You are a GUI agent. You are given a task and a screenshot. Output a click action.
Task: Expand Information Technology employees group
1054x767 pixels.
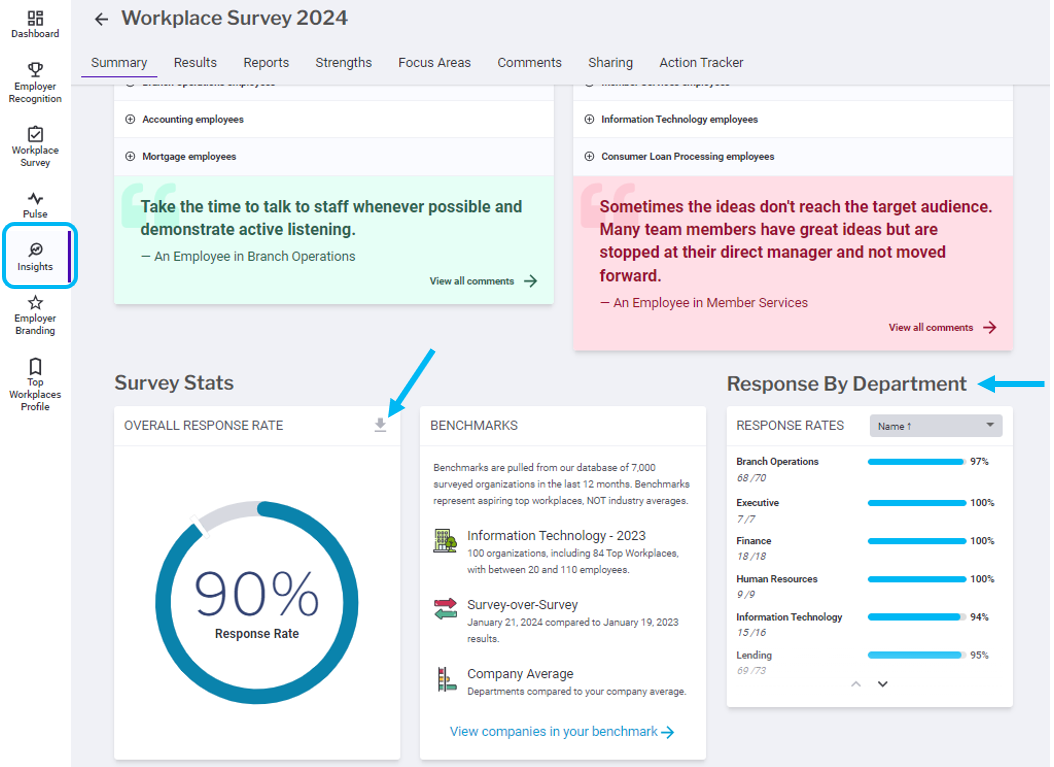(x=588, y=118)
